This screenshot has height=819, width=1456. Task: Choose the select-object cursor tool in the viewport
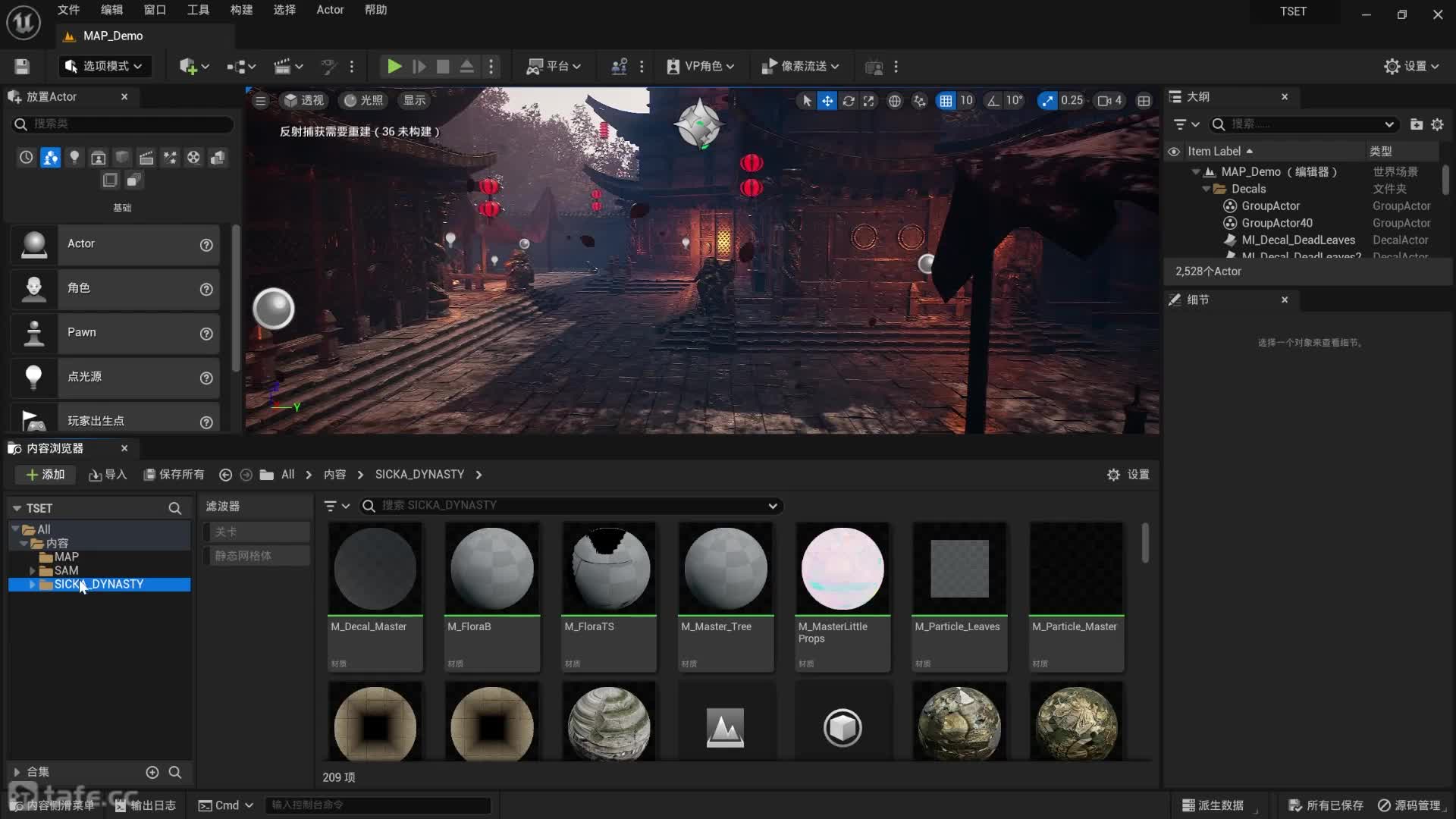click(807, 100)
